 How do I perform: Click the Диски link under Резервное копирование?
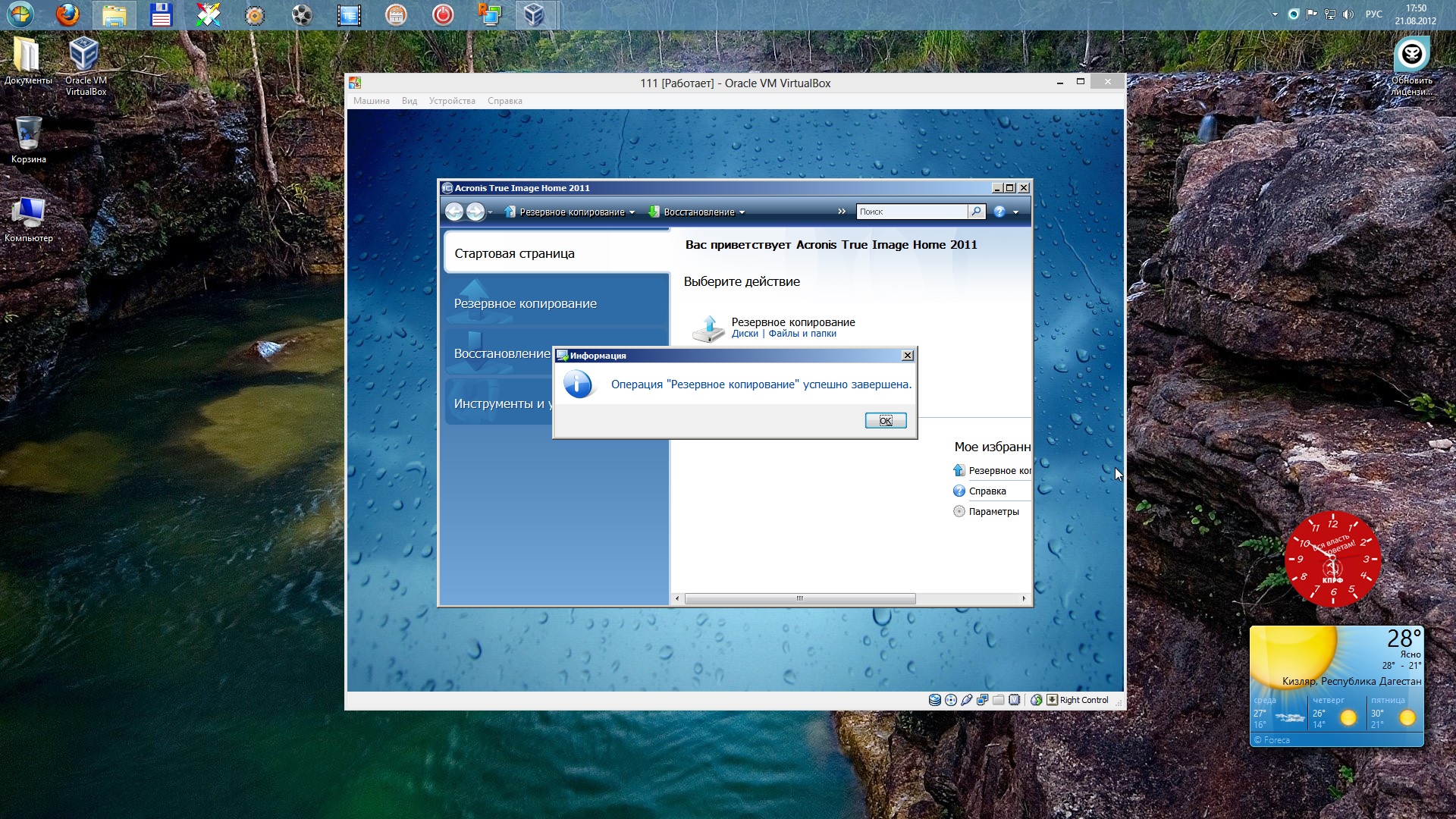[x=745, y=334]
